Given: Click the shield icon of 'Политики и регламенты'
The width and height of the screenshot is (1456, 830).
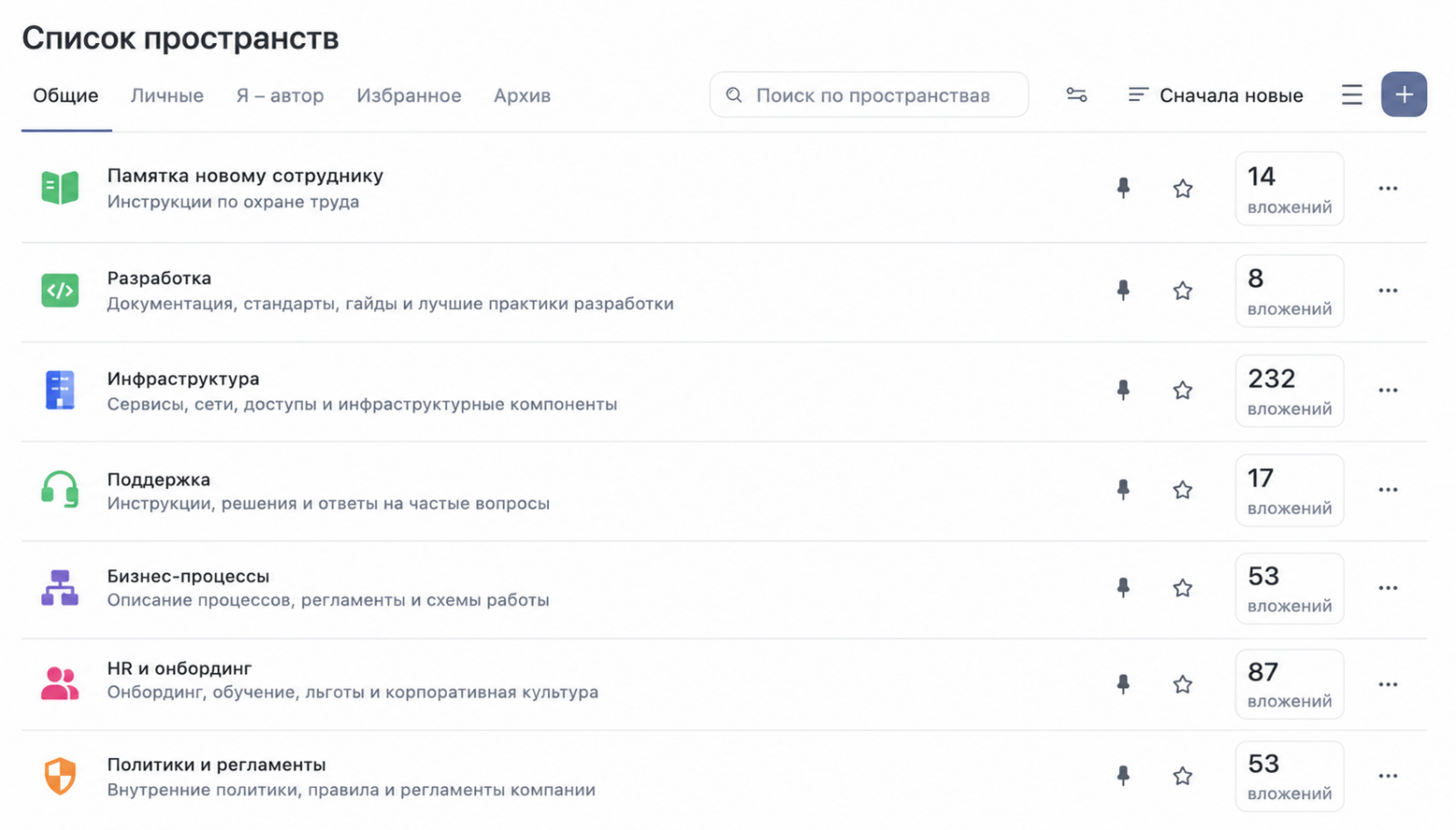Looking at the screenshot, I should pos(60,776).
